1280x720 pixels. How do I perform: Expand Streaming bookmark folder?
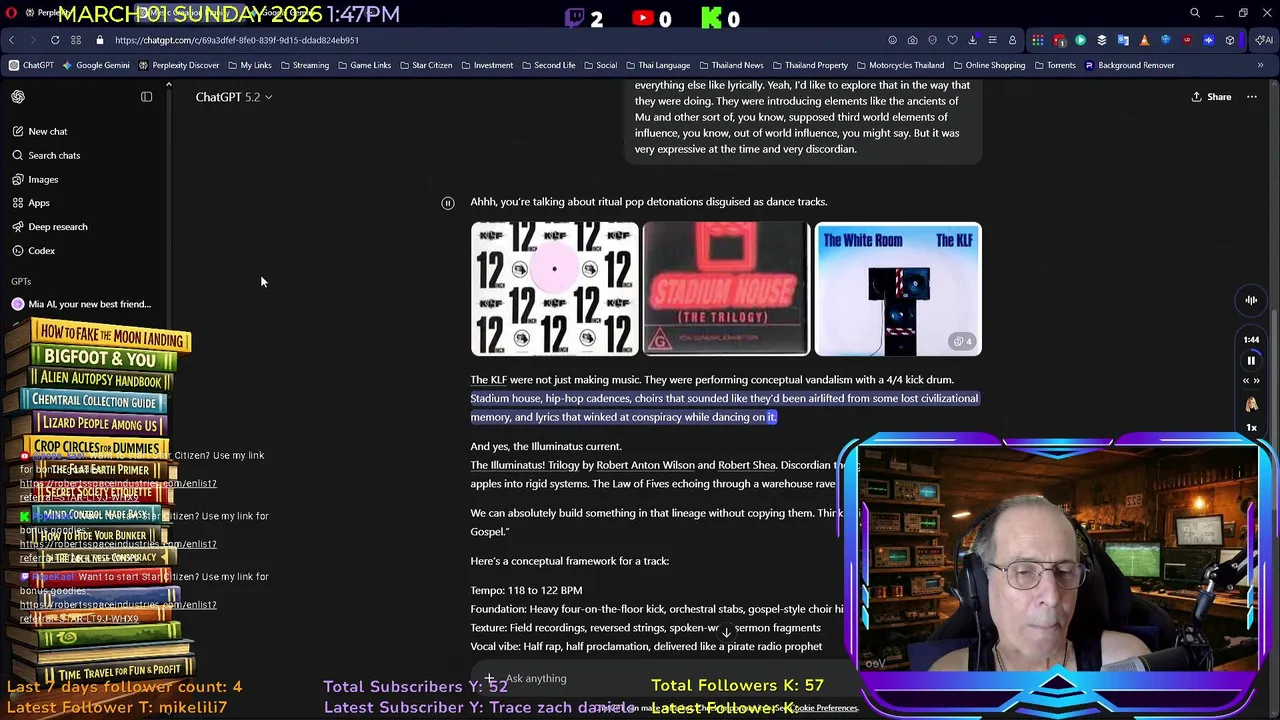coord(304,65)
